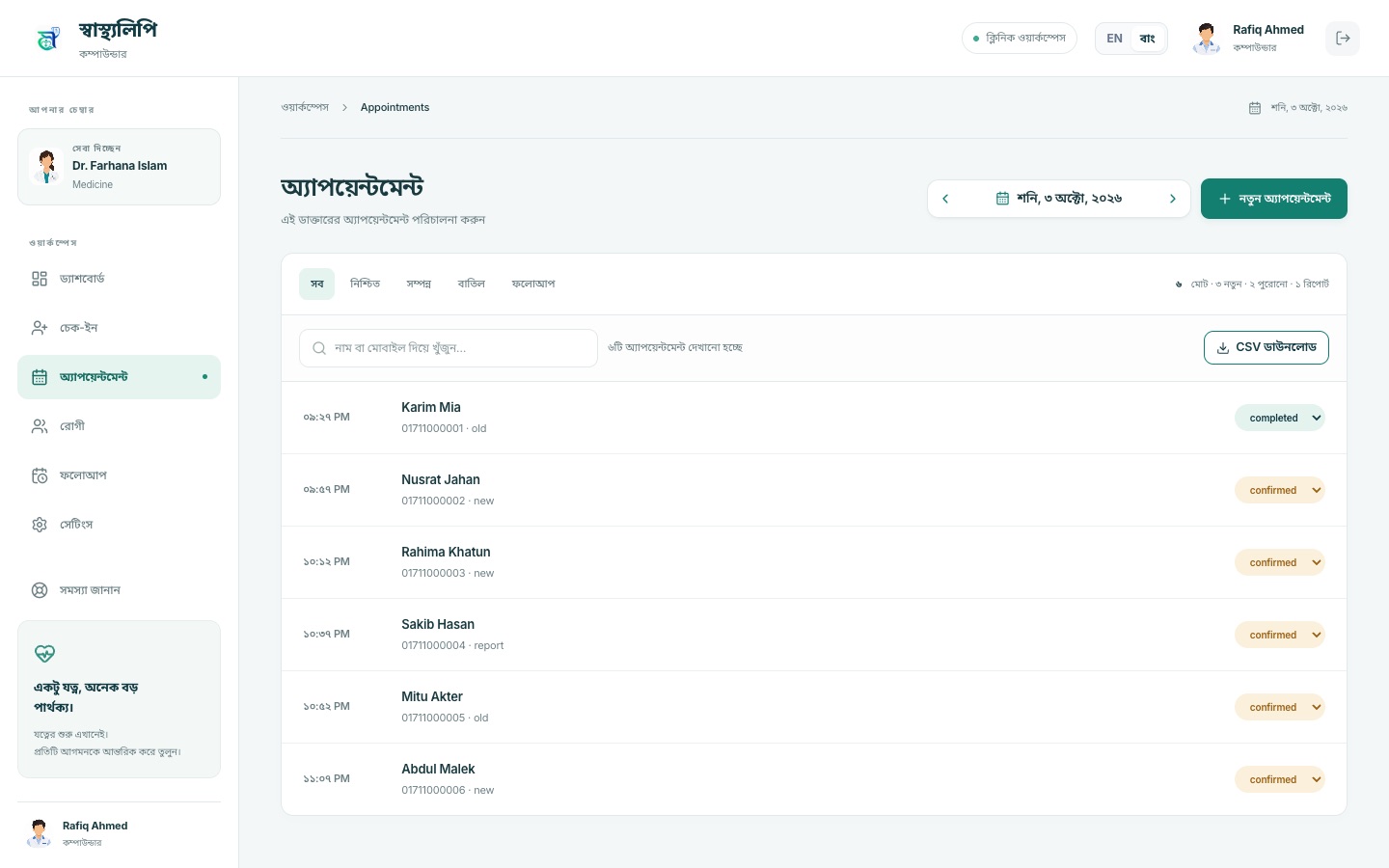Click the CSV ডাউনলোড button
The width and height of the screenshot is (1389, 868).
click(1266, 347)
